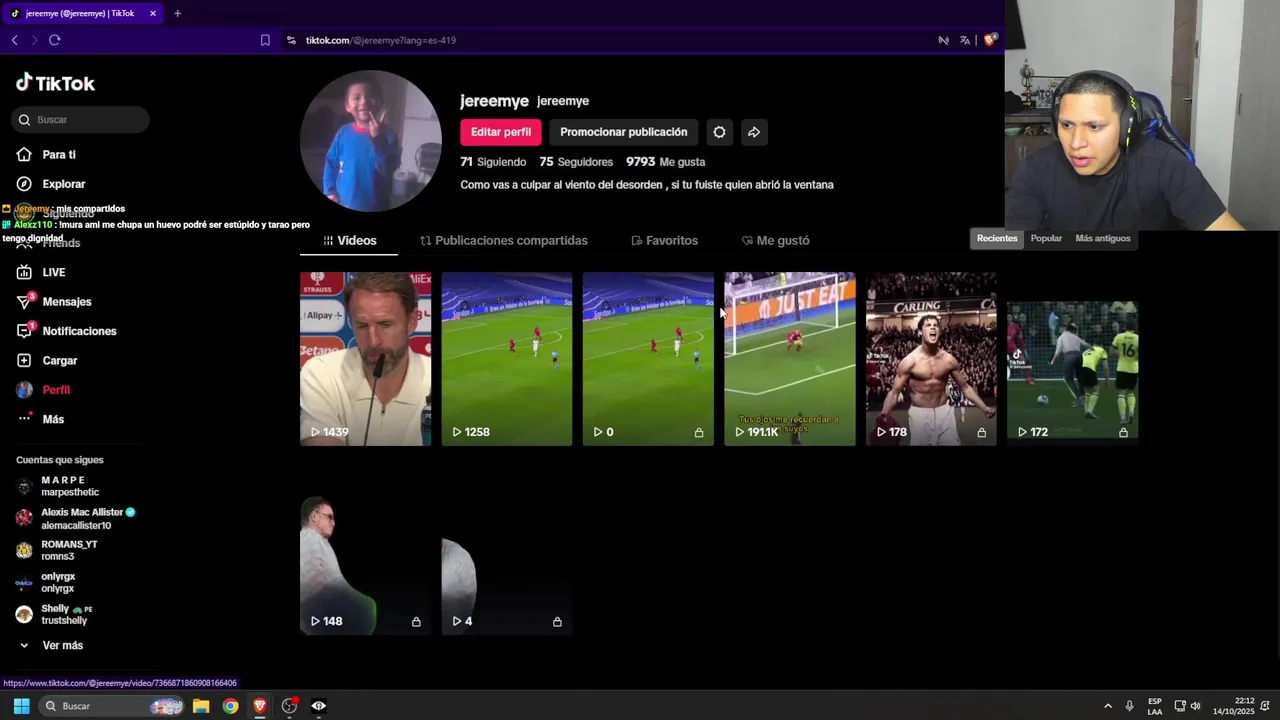
Task: Click the profile avatar picture
Action: [371, 141]
